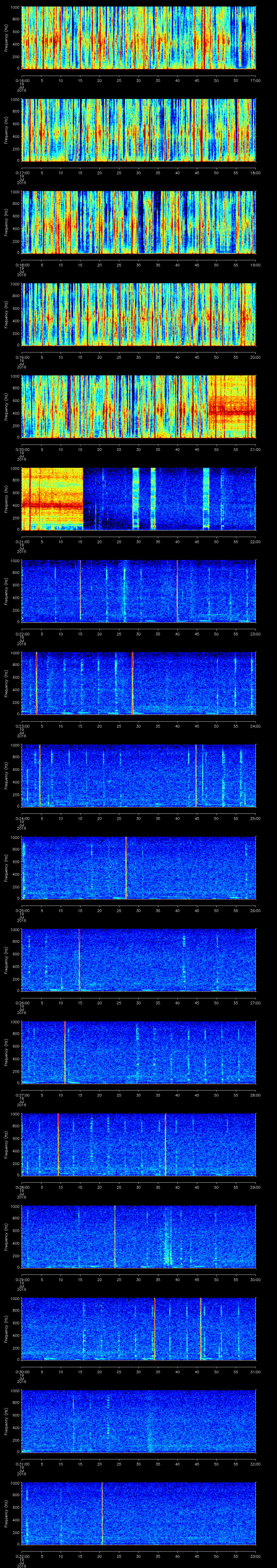Click the red spike at 40 s in the 0:22:00 spectrogram
The image size is (277, 1568).
coord(177,591)
